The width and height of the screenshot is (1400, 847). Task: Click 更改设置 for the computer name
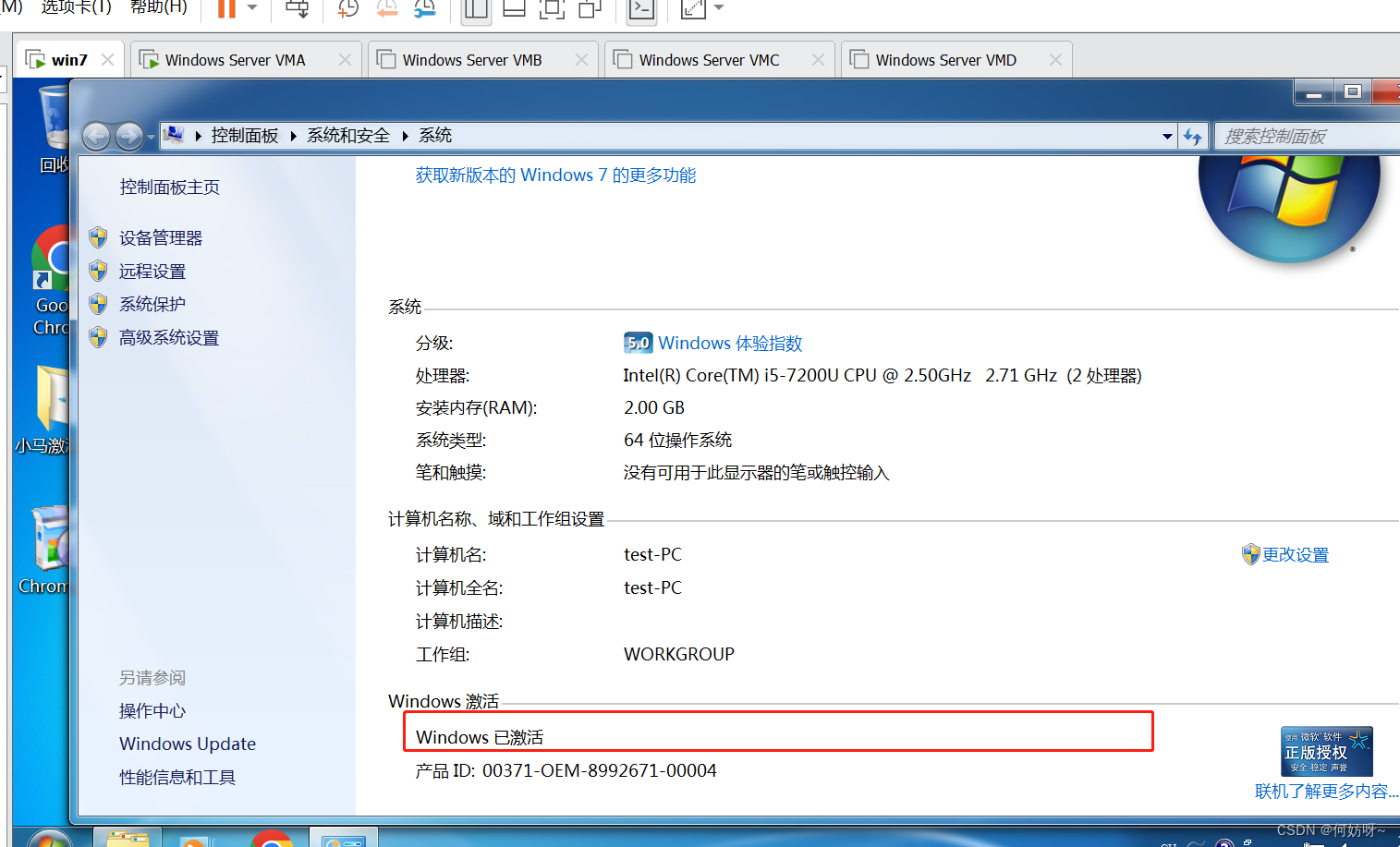point(1296,555)
